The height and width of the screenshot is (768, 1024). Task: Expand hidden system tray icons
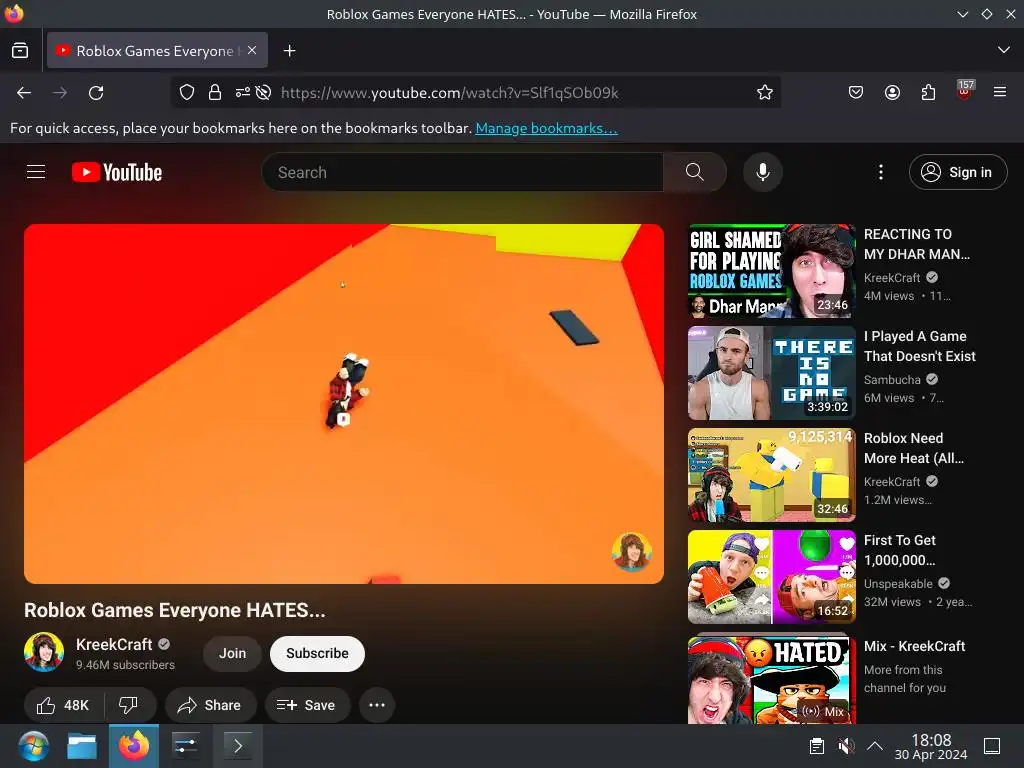pyautogui.click(x=874, y=746)
